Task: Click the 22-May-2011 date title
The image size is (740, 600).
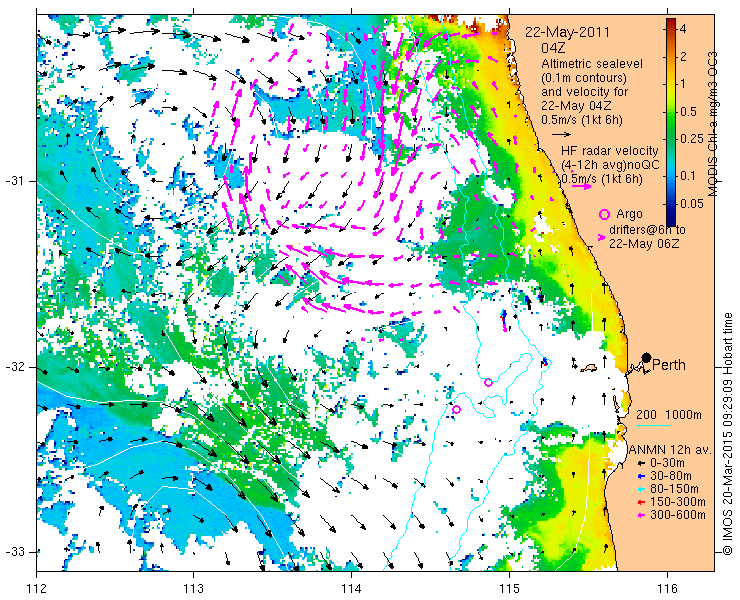Action: pos(568,33)
